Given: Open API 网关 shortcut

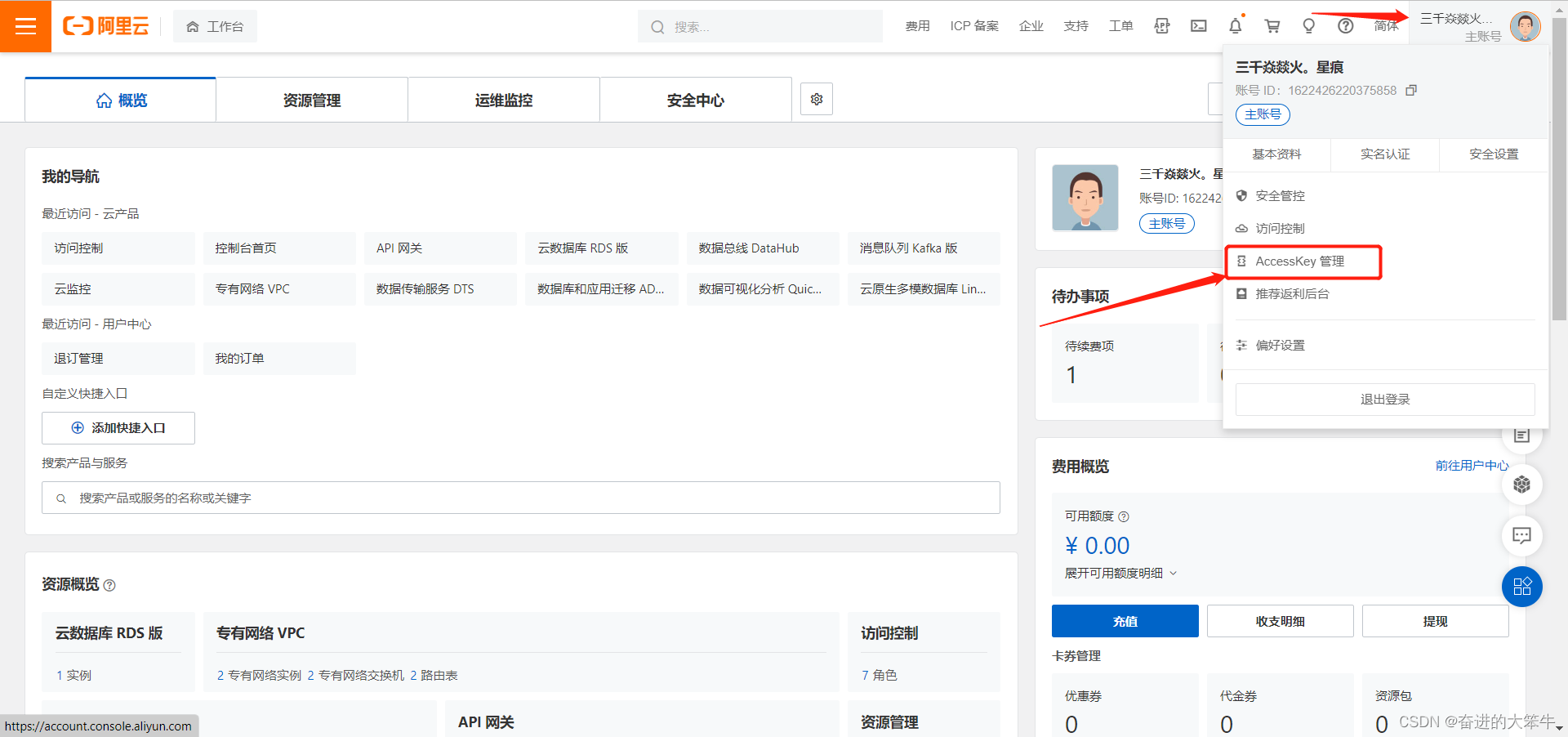Looking at the screenshot, I should coord(440,248).
